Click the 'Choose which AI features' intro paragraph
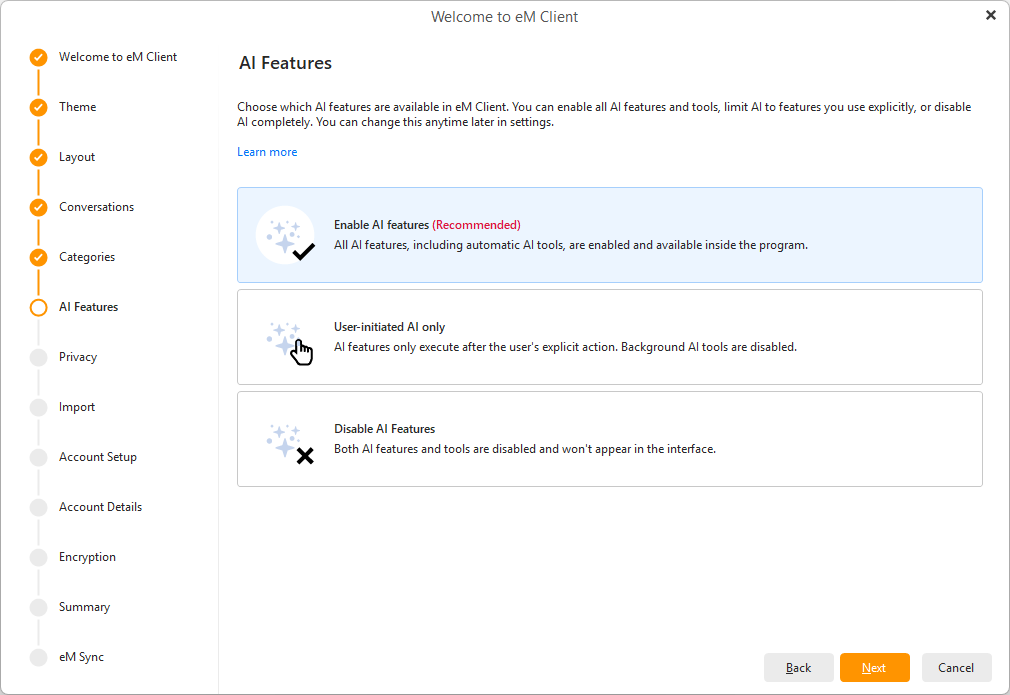Image resolution: width=1010 pixels, height=695 pixels. coord(604,115)
